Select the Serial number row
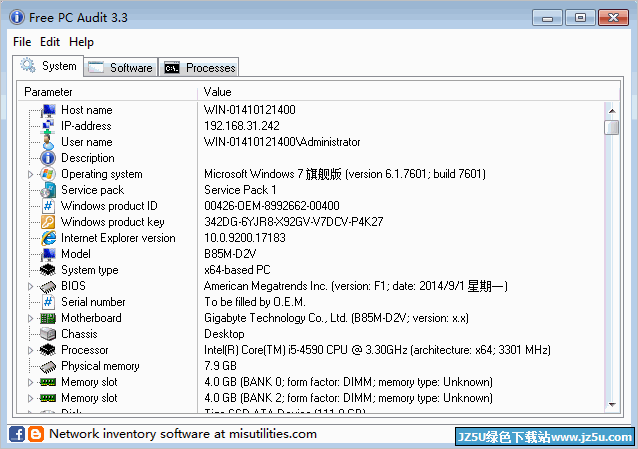This screenshot has width=638, height=449. (x=311, y=302)
